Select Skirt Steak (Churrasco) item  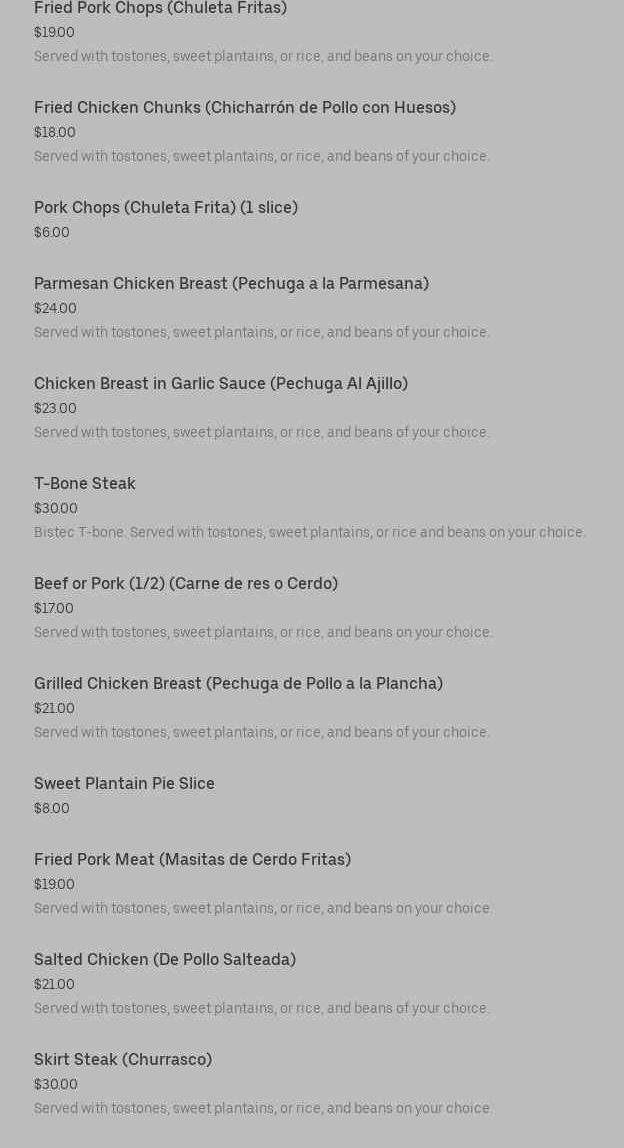(x=123, y=1060)
